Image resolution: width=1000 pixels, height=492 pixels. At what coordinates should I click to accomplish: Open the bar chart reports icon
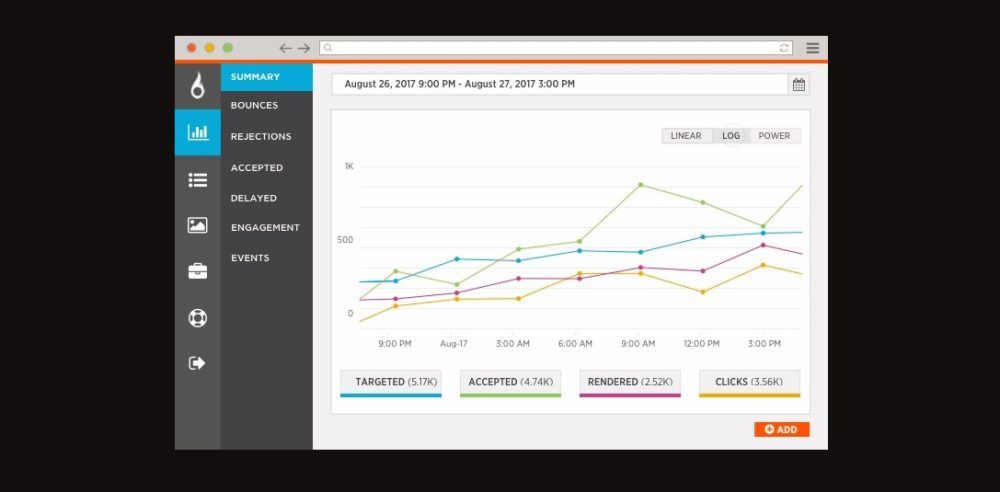tap(197, 132)
